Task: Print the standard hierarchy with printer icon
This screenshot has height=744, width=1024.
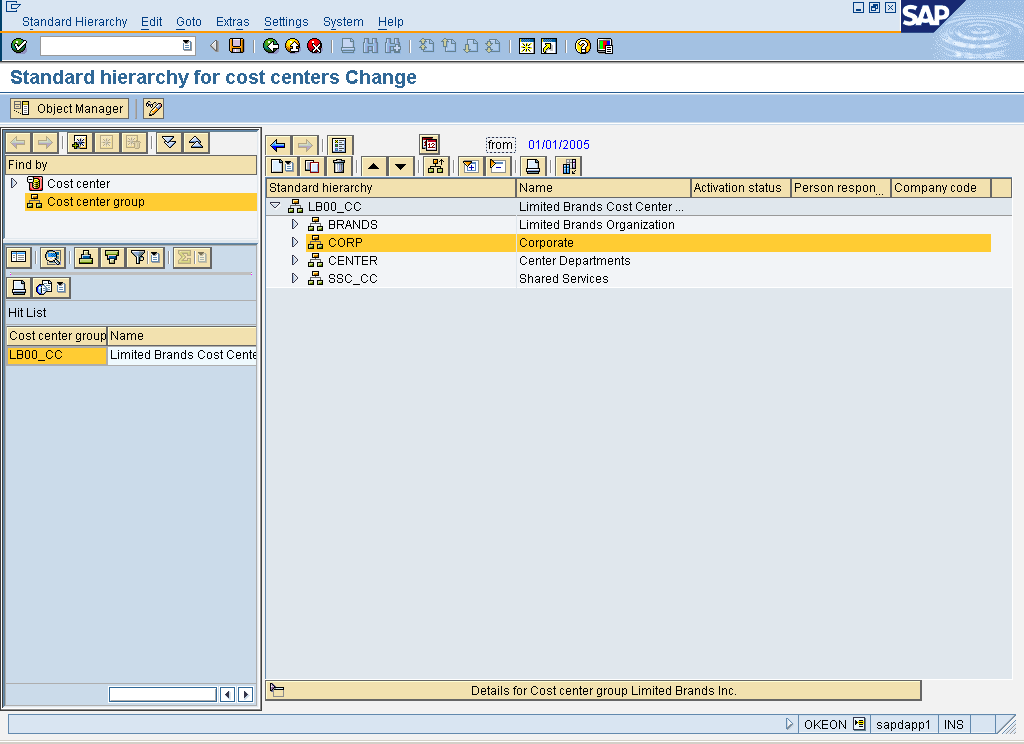Action: 533,167
